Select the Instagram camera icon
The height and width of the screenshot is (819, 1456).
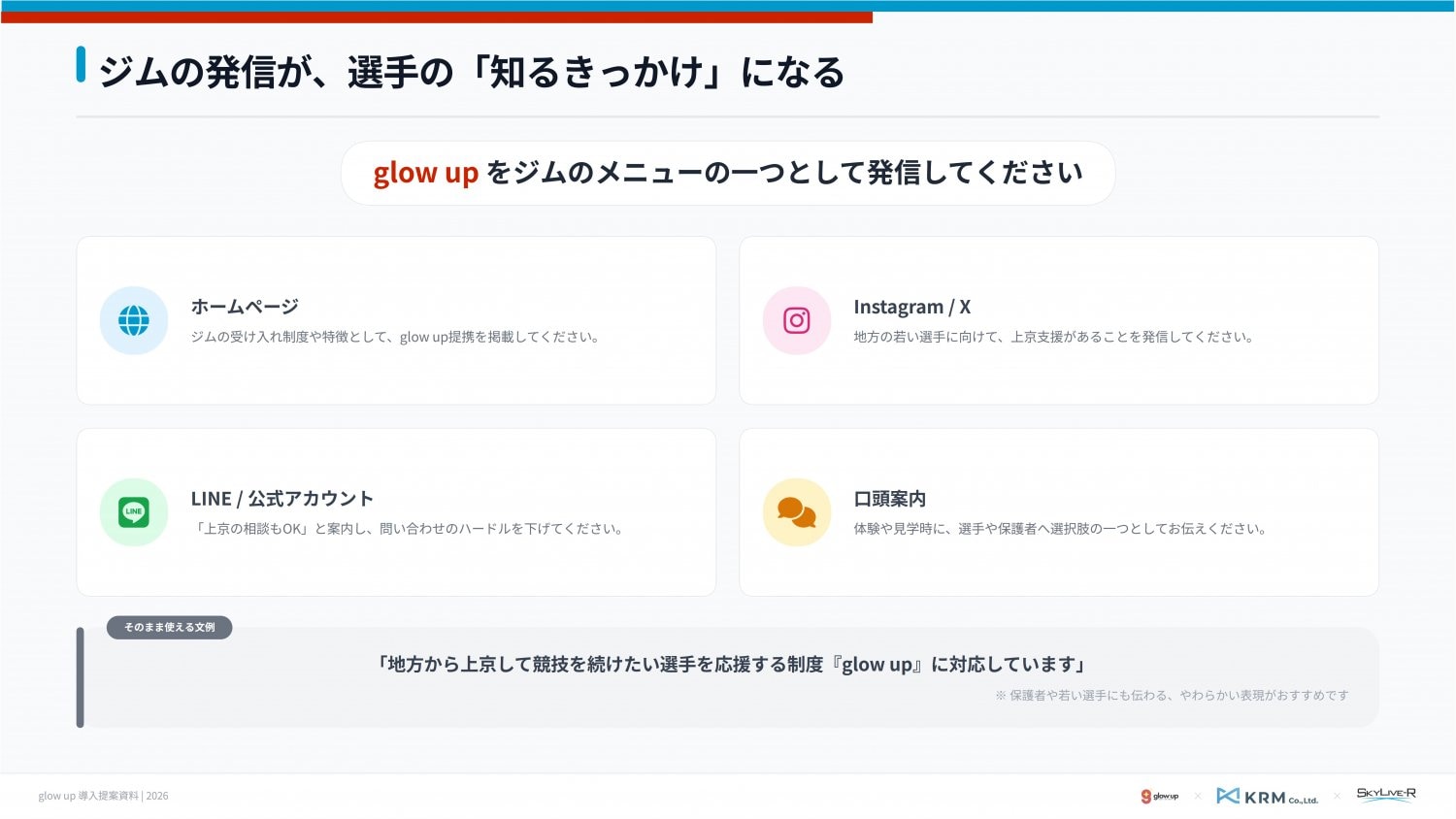coord(796,320)
